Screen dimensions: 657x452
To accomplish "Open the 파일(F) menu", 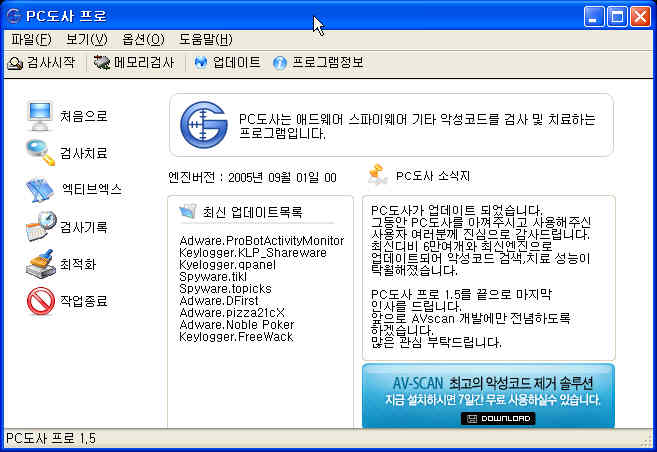I will click(31, 39).
